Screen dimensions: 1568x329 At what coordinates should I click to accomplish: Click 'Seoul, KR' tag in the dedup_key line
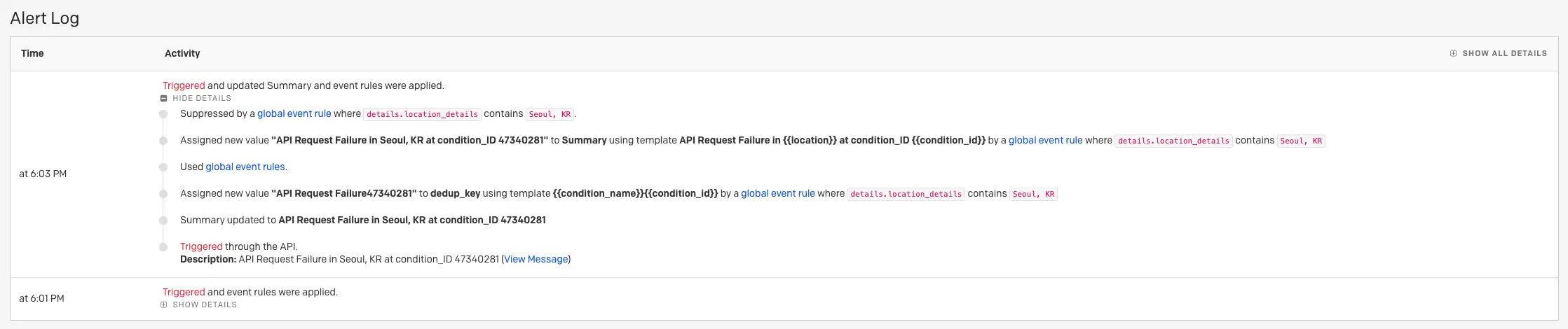pyautogui.click(x=1033, y=194)
